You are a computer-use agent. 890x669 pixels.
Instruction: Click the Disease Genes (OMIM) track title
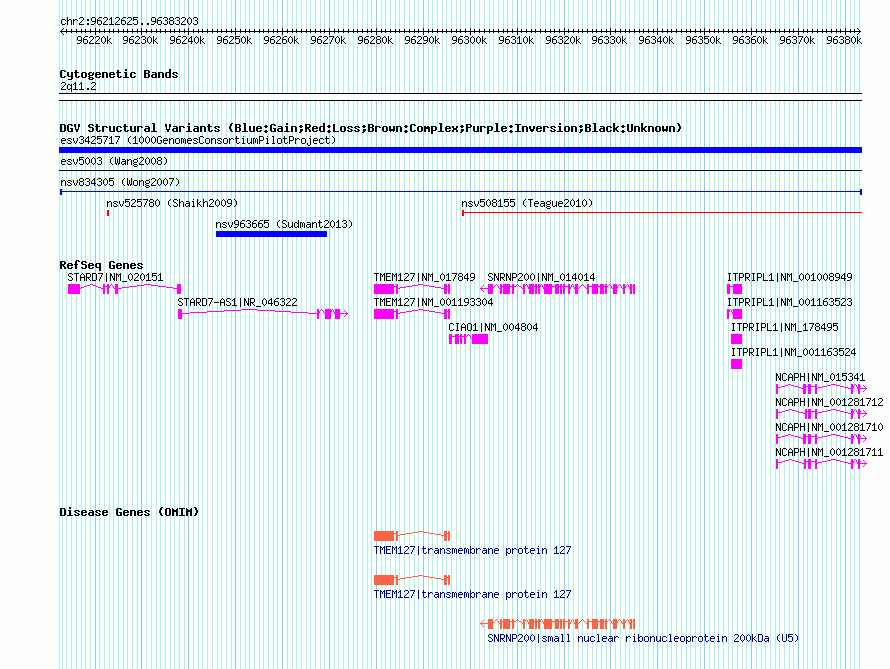(129, 512)
